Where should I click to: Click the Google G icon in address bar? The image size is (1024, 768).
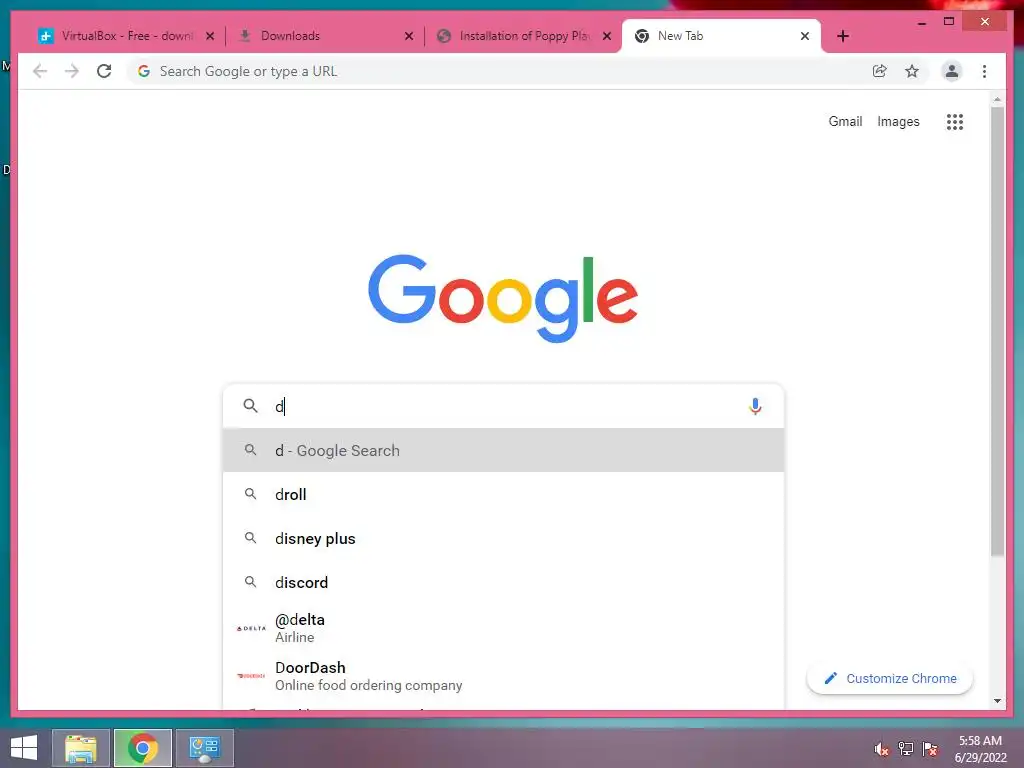pyautogui.click(x=144, y=71)
